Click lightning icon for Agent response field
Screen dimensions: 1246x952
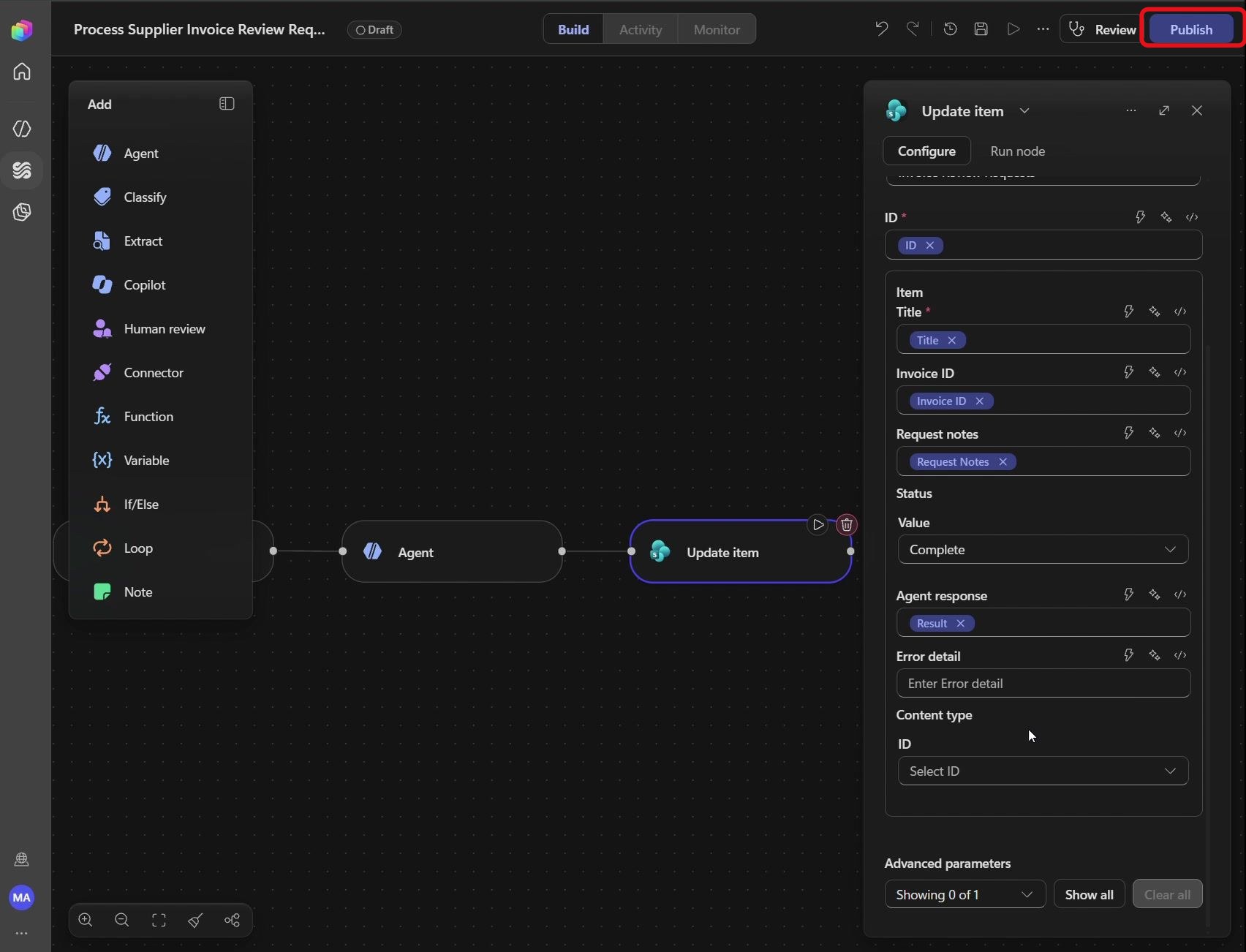(x=1128, y=594)
